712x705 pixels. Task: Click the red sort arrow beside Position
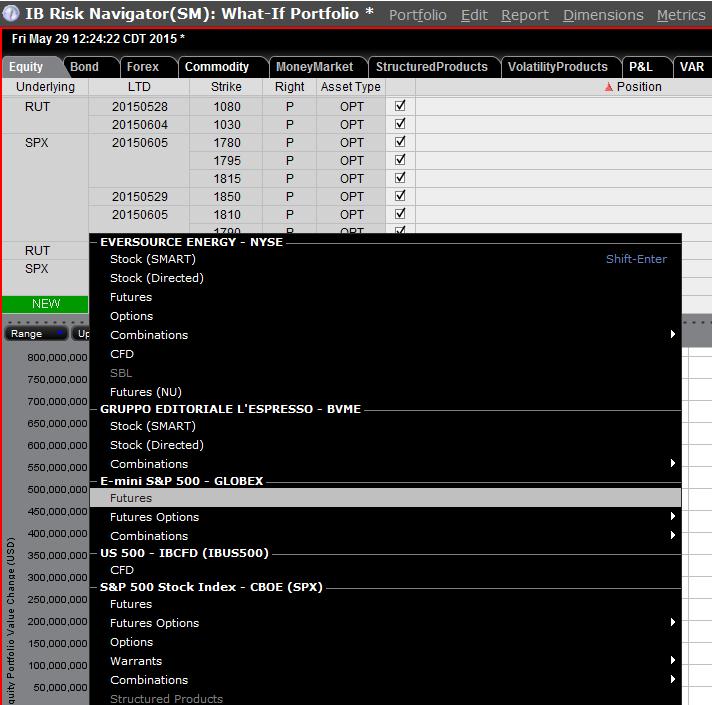[x=608, y=87]
